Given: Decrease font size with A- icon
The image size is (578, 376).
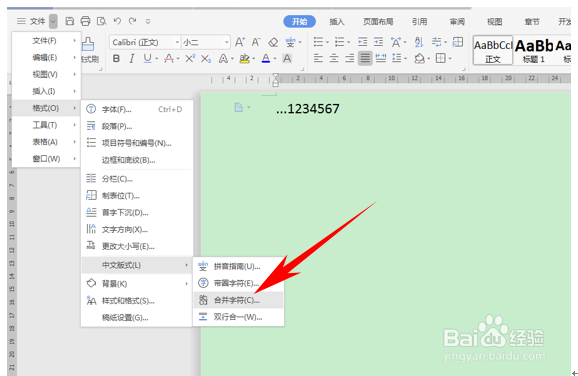Looking at the screenshot, I should [x=256, y=42].
